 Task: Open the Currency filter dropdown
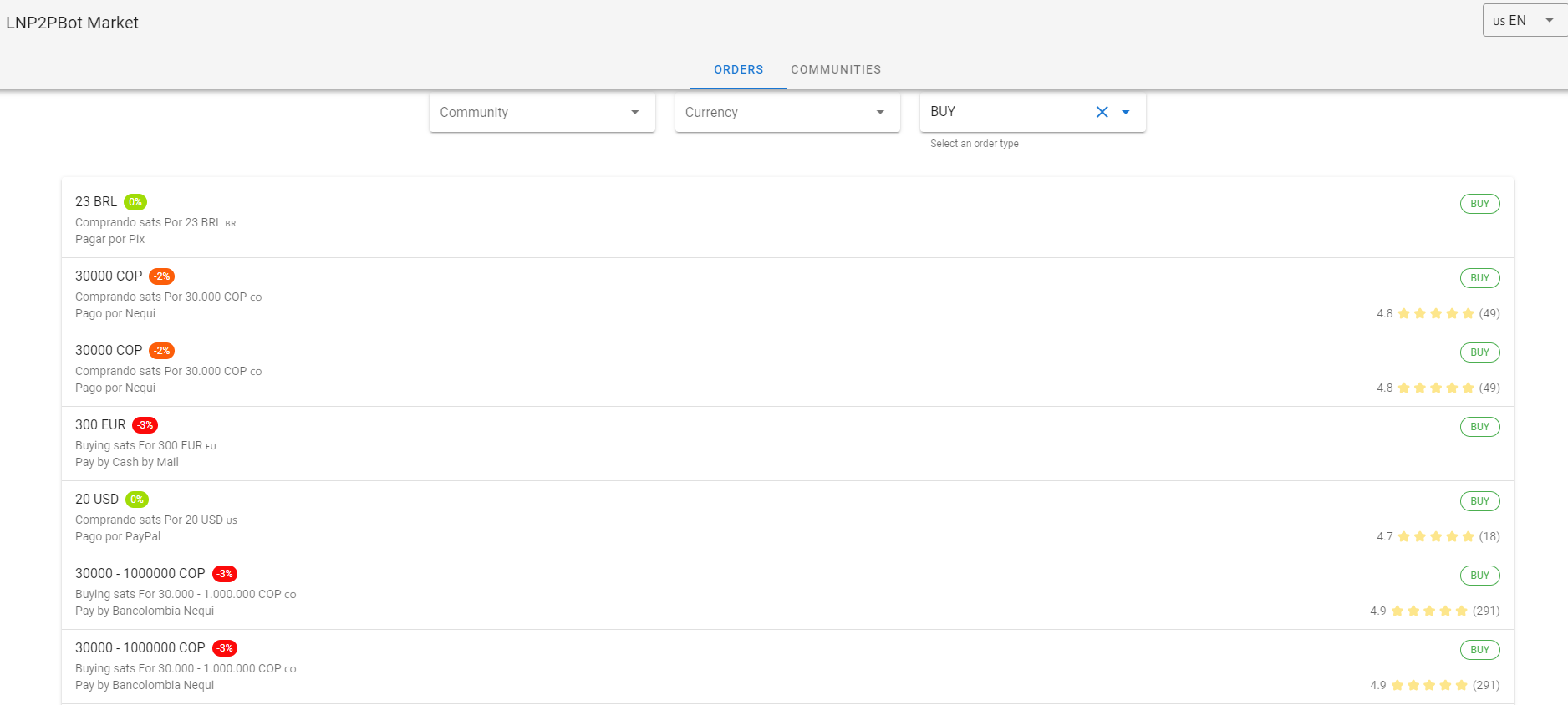point(787,112)
